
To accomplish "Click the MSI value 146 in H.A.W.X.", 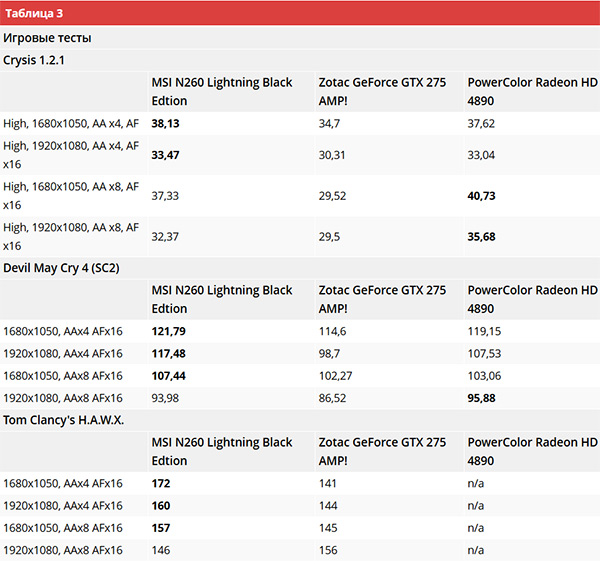I will pyautogui.click(x=161, y=550).
